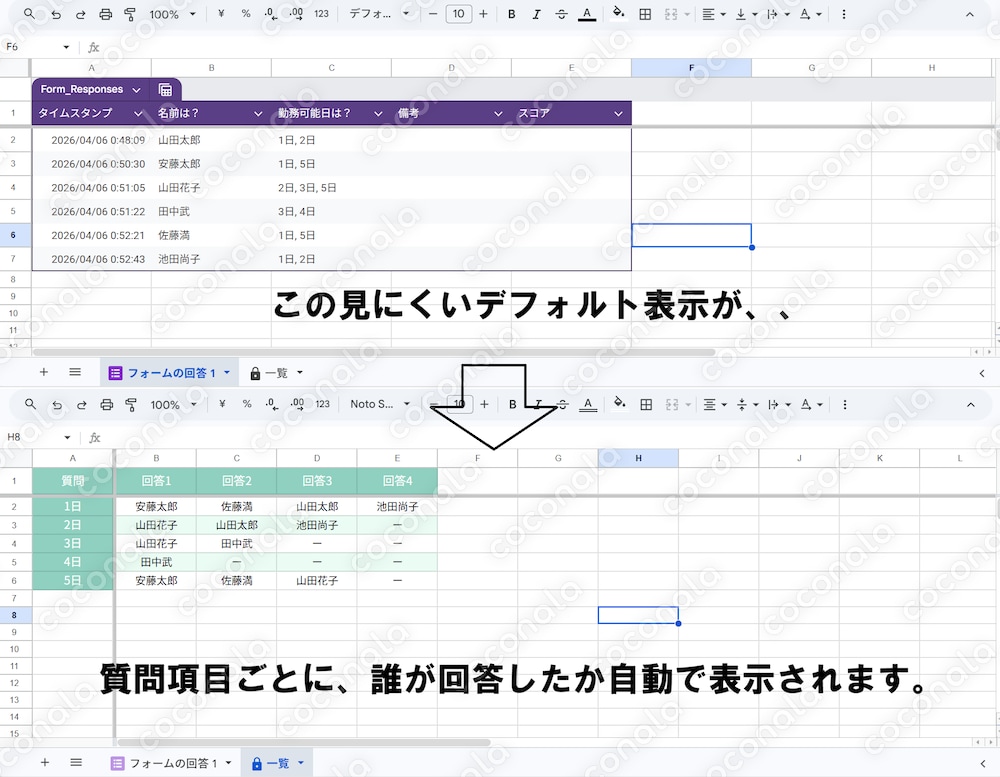
Task: Open the タイムスタンプ column filter dropdown
Action: [138, 114]
